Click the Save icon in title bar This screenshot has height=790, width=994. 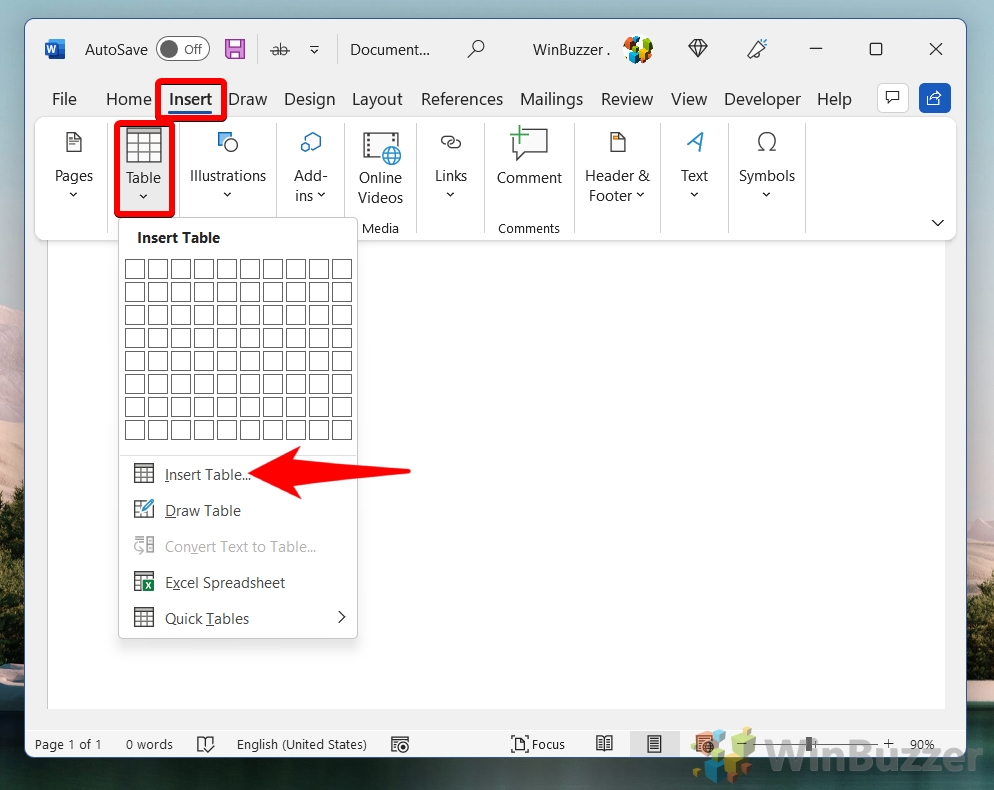point(235,49)
